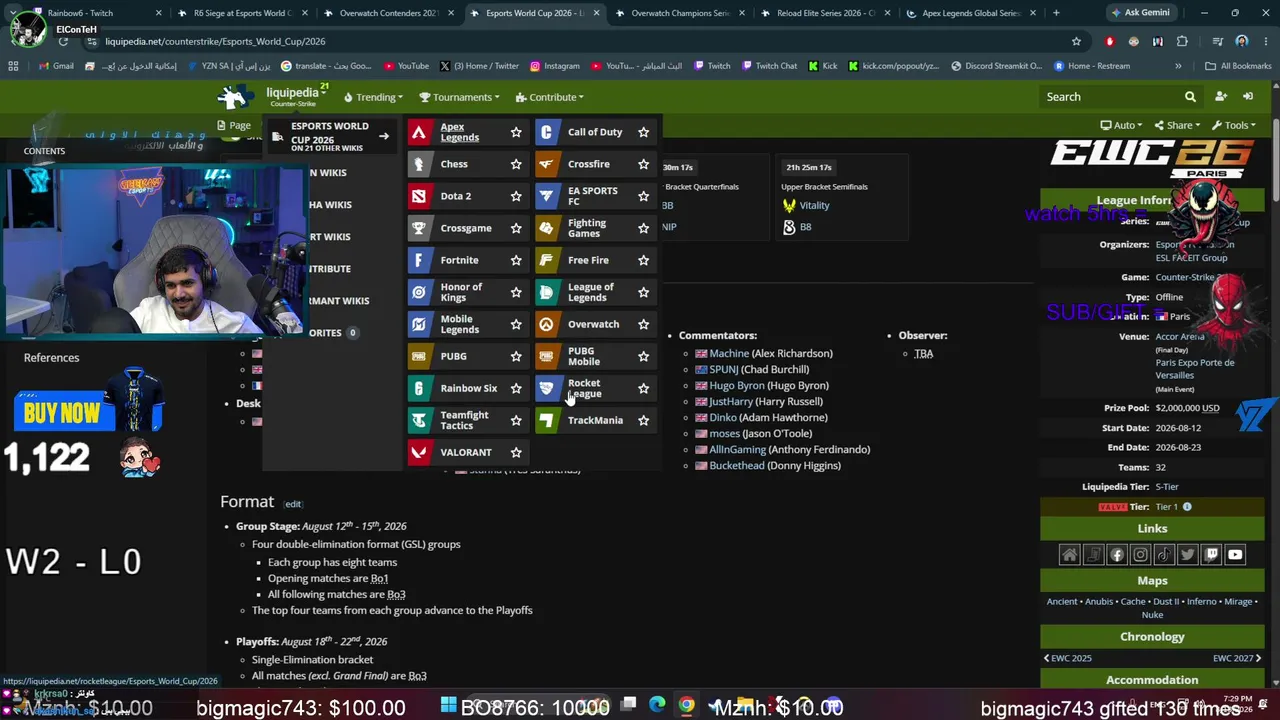Image resolution: width=1280 pixels, height=720 pixels.
Task: Open the TrackMania logo icon
Action: click(x=546, y=420)
